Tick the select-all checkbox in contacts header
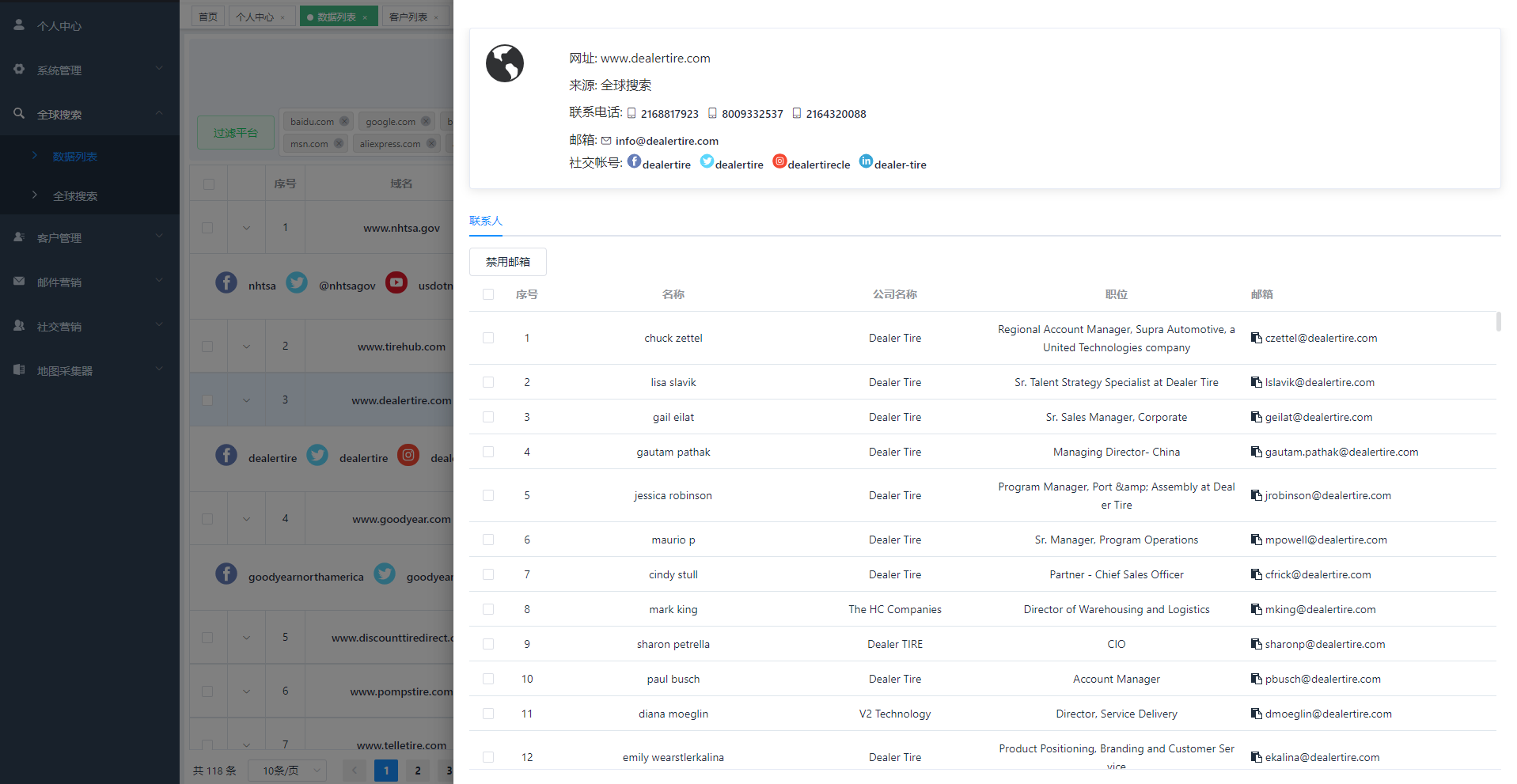 [488, 294]
